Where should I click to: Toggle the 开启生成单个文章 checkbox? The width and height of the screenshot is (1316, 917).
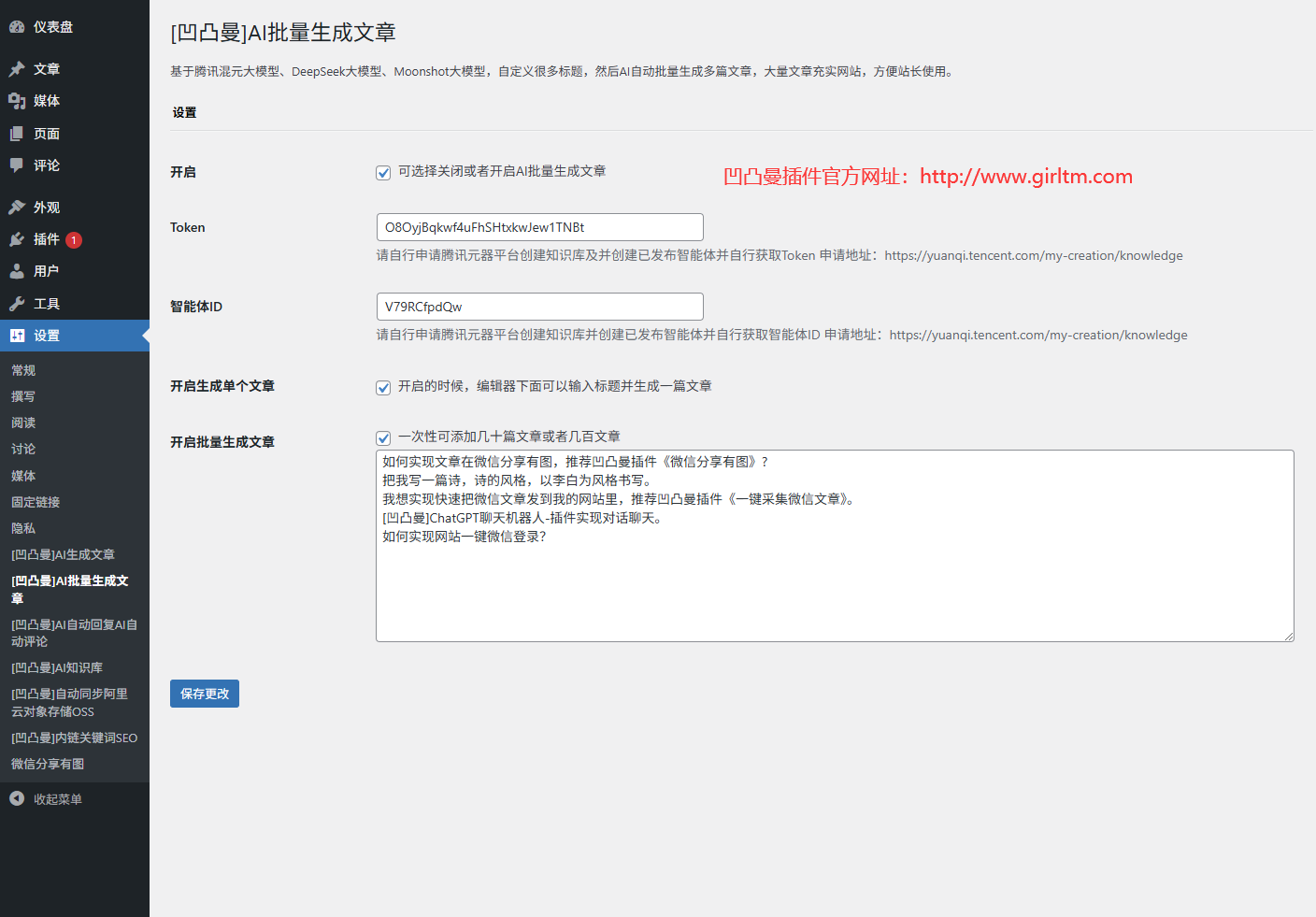(x=383, y=388)
